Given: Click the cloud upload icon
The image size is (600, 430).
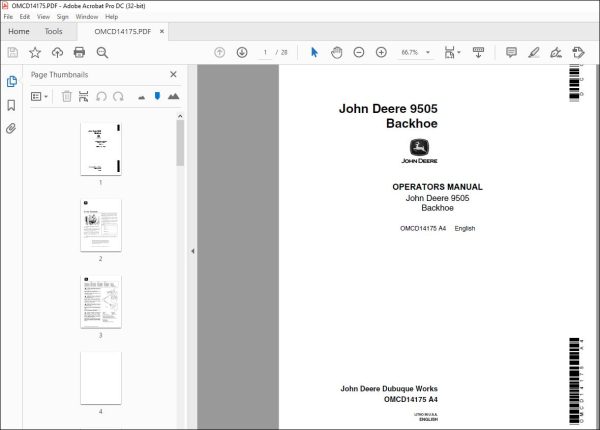Looking at the screenshot, I should click(57, 52).
